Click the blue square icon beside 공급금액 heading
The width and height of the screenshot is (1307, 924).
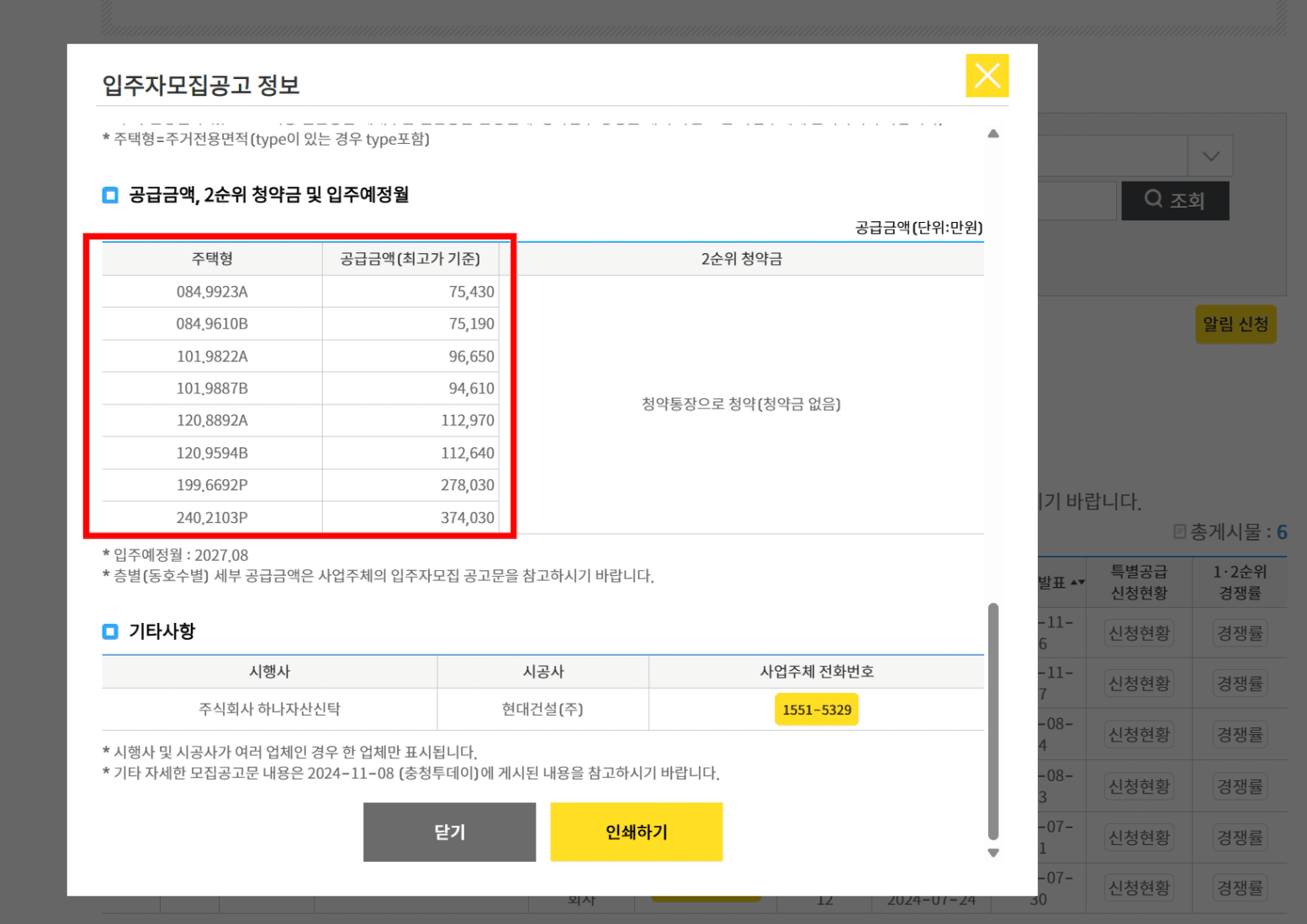110,195
